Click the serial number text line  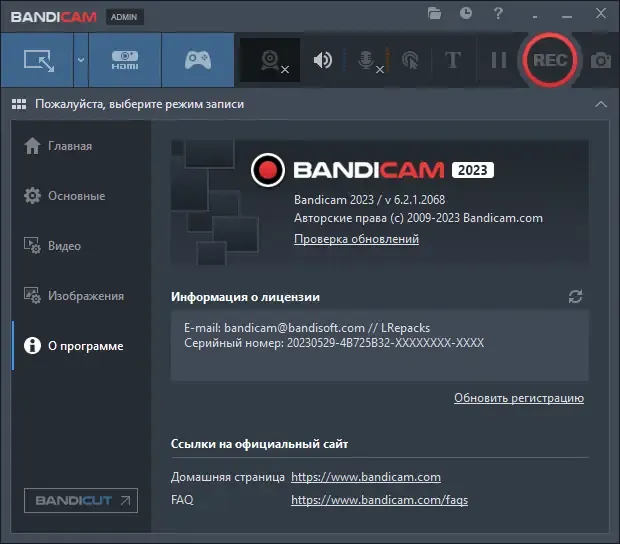pyautogui.click(x=334, y=343)
